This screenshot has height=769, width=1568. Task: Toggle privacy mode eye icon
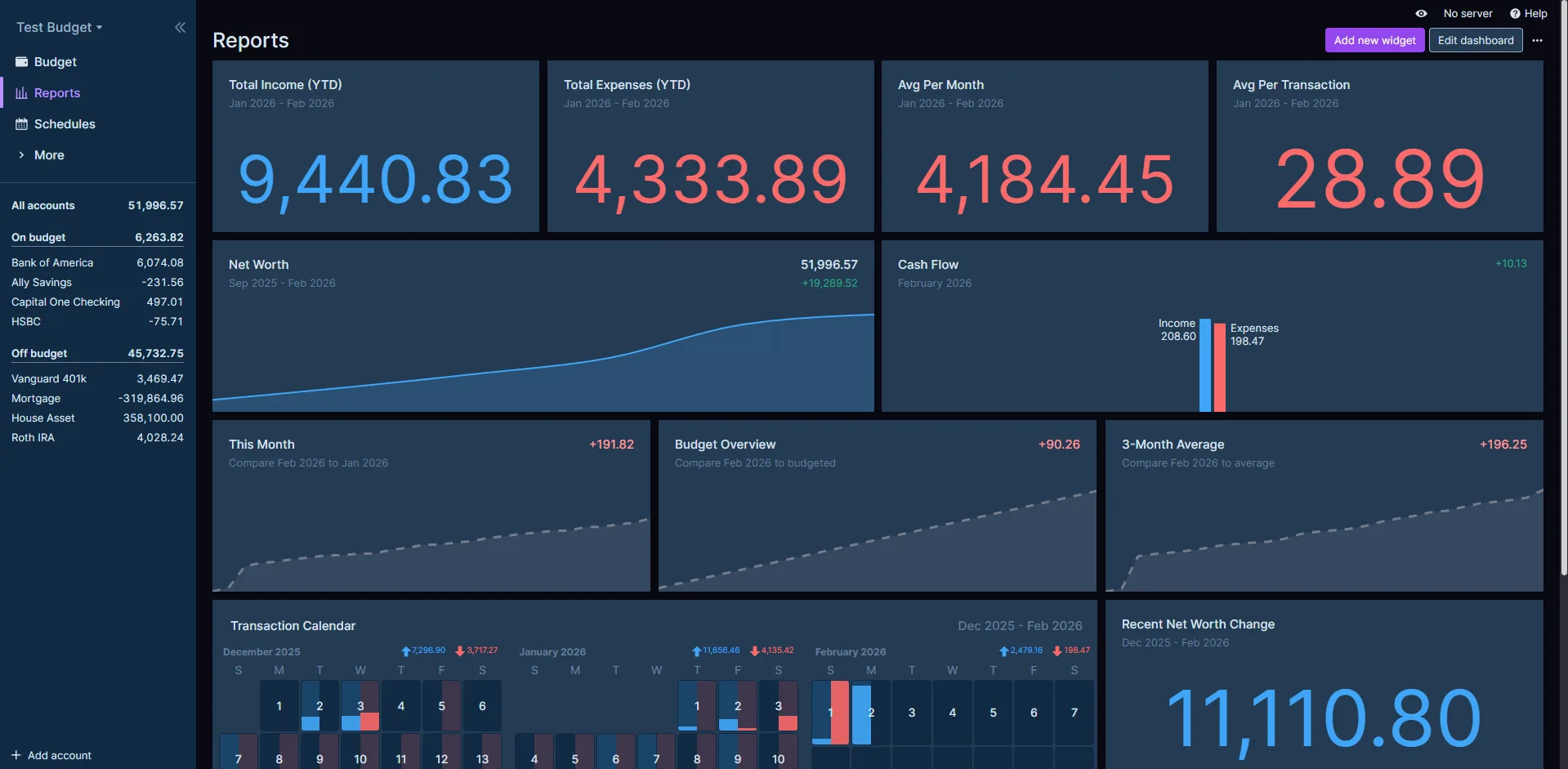[1421, 13]
